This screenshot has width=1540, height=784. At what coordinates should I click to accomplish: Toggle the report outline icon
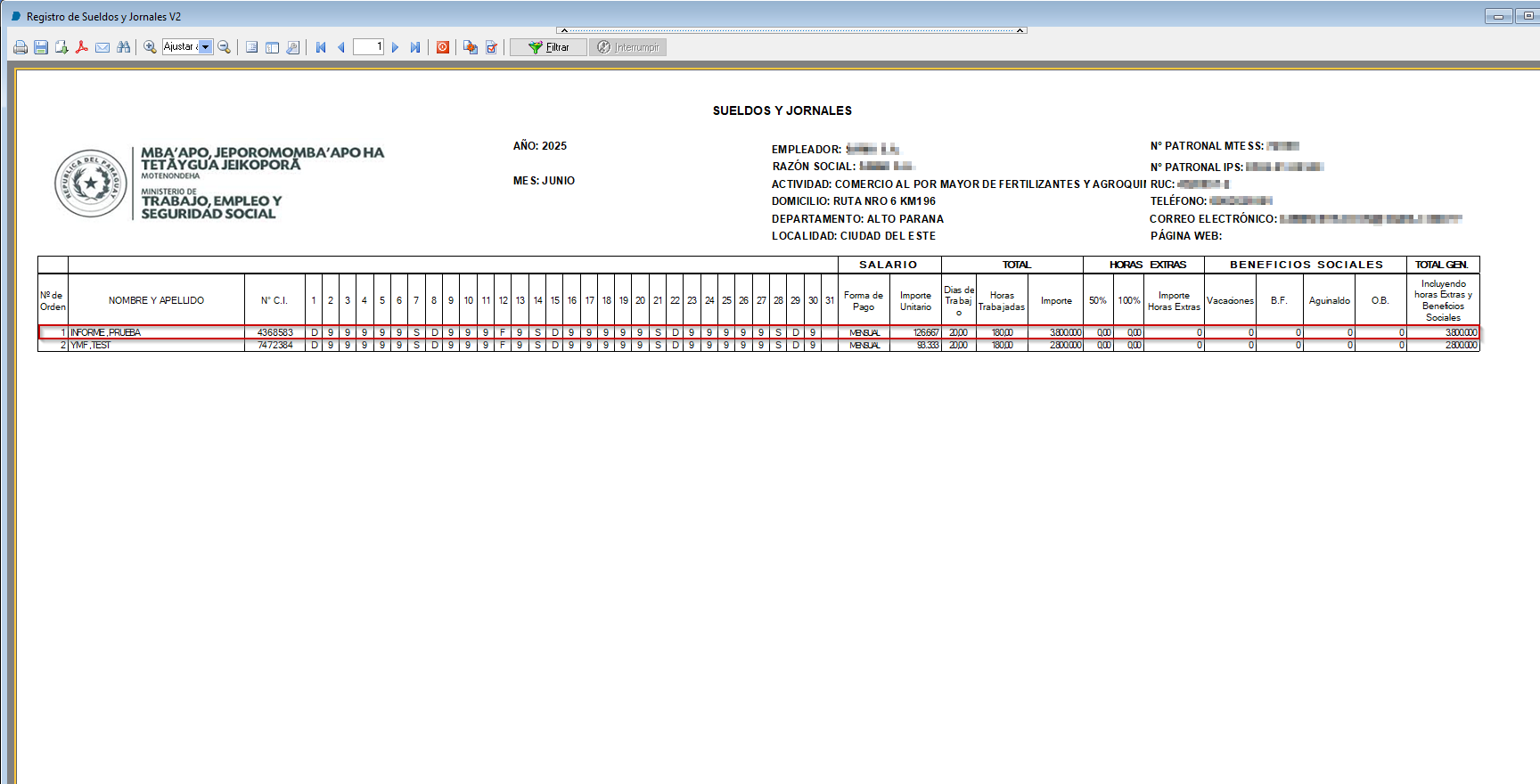(252, 47)
